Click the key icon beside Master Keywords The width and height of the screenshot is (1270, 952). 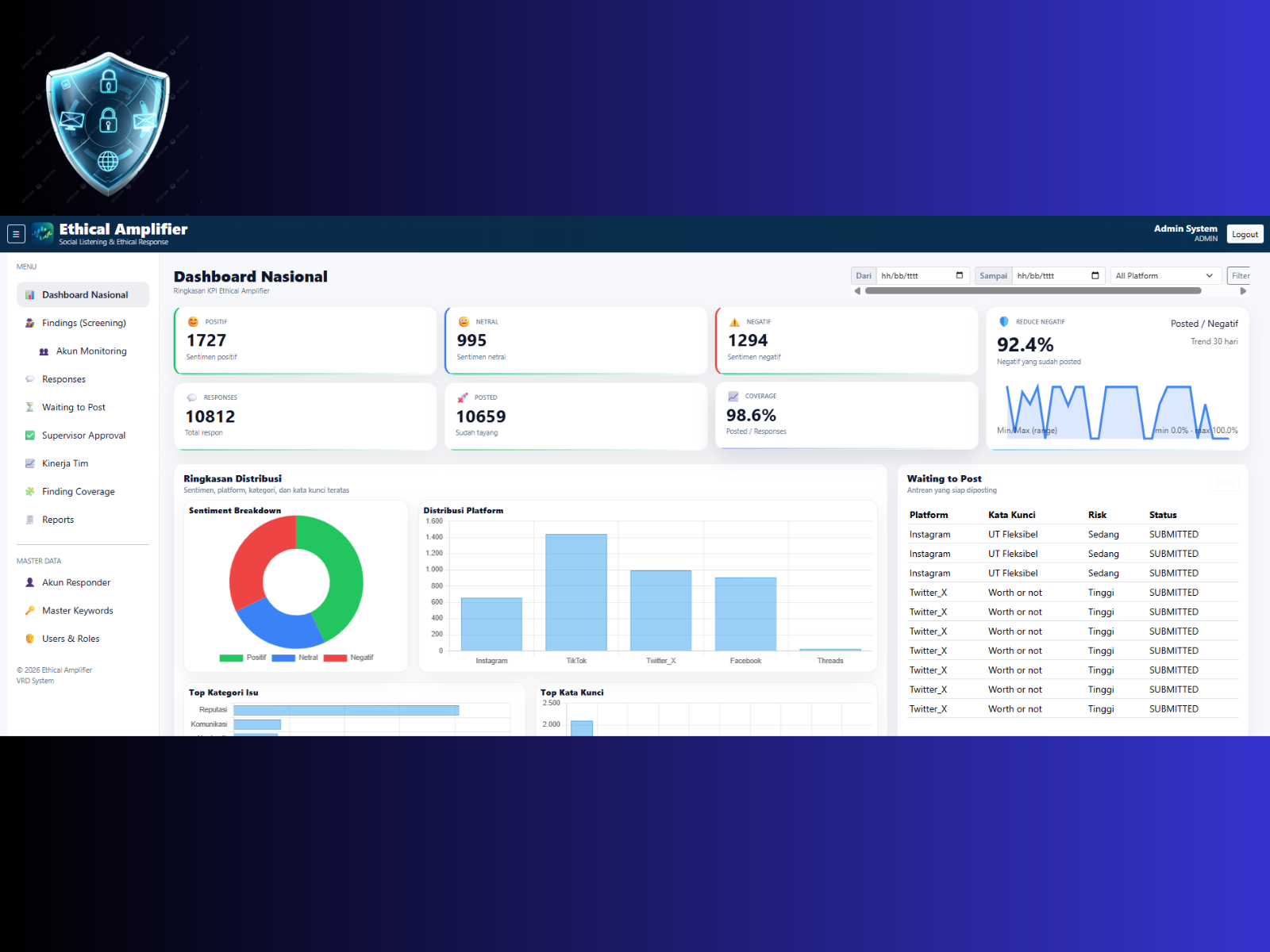pos(29,611)
